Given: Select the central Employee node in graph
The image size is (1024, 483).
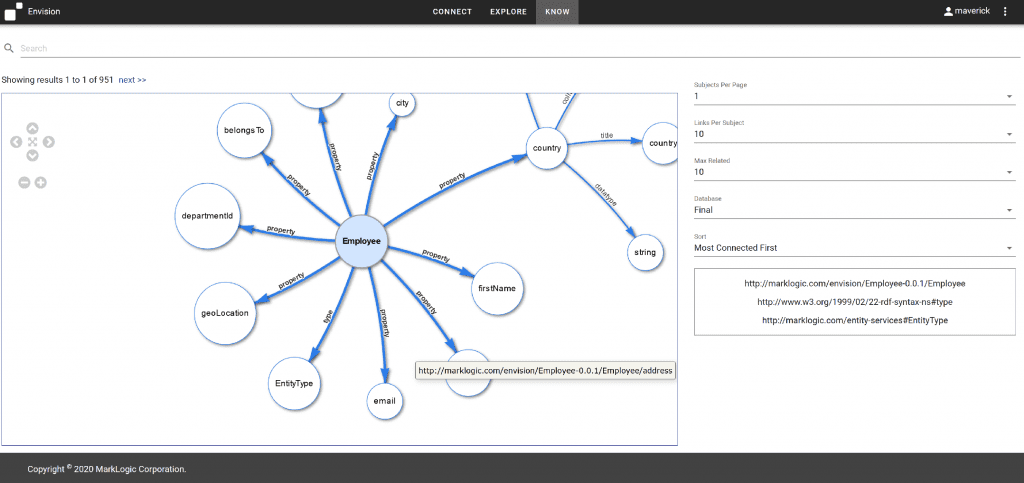Looking at the screenshot, I should [361, 241].
